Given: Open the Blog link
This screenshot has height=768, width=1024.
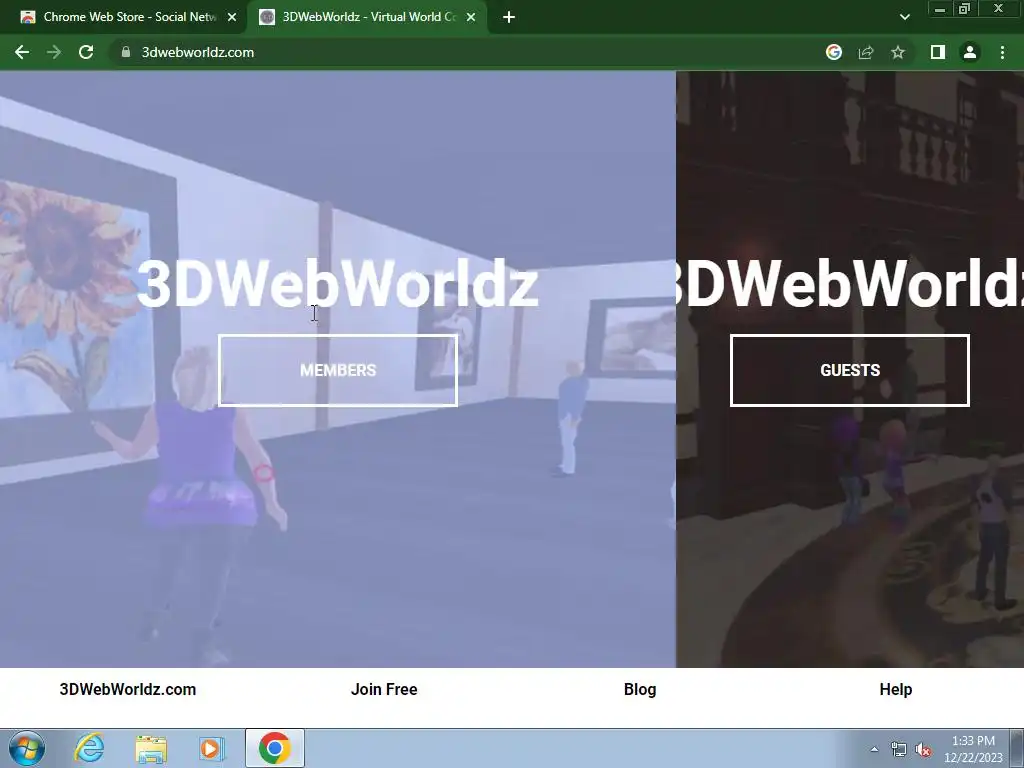Looking at the screenshot, I should coord(640,690).
